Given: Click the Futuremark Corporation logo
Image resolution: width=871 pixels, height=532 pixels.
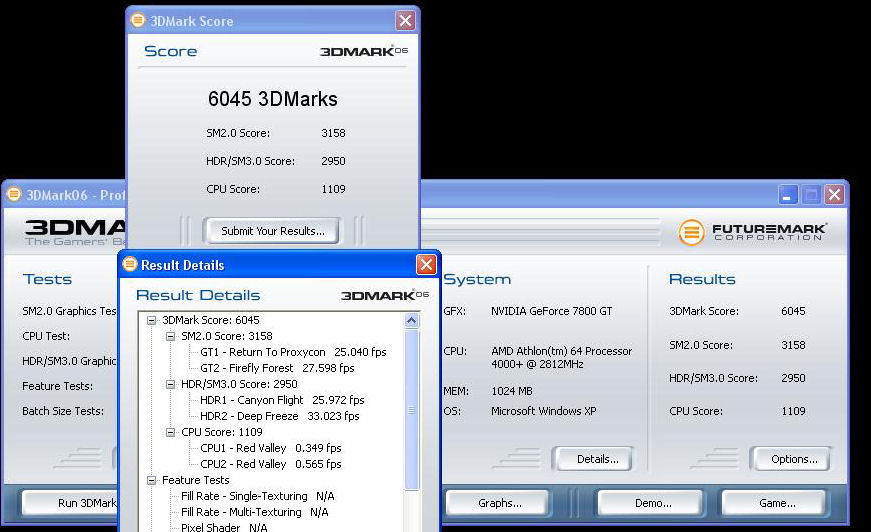Looking at the screenshot, I should pyautogui.click(x=752, y=232).
